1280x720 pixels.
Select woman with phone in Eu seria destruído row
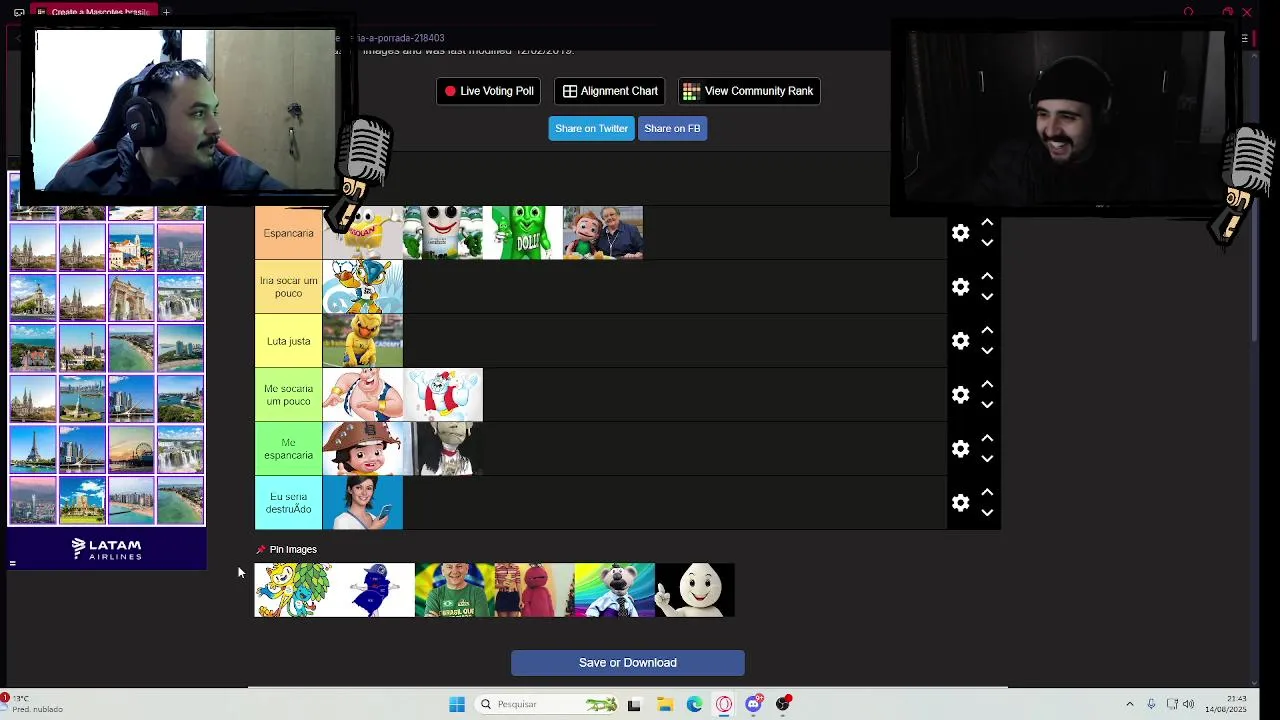363,503
